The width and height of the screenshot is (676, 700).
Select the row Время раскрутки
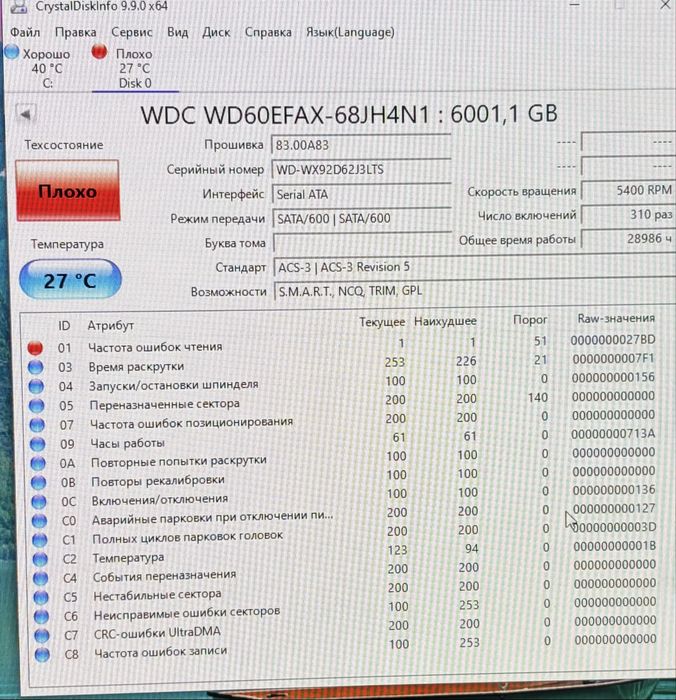342,363
